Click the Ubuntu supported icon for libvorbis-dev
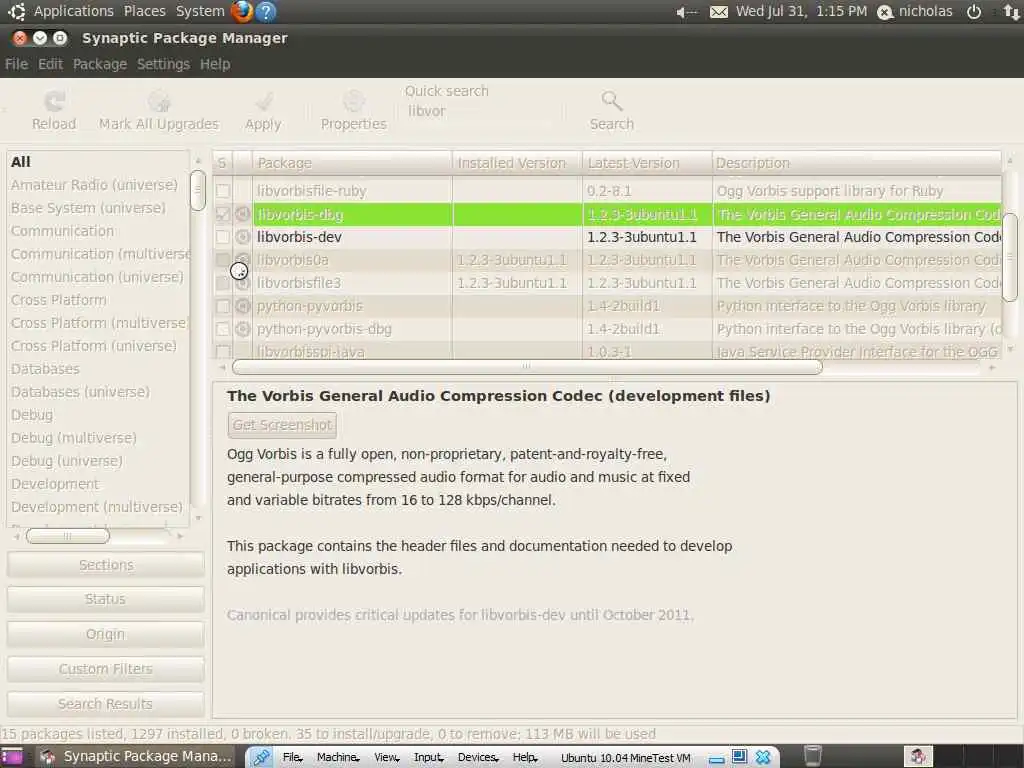This screenshot has width=1024, height=768. pos(242,237)
